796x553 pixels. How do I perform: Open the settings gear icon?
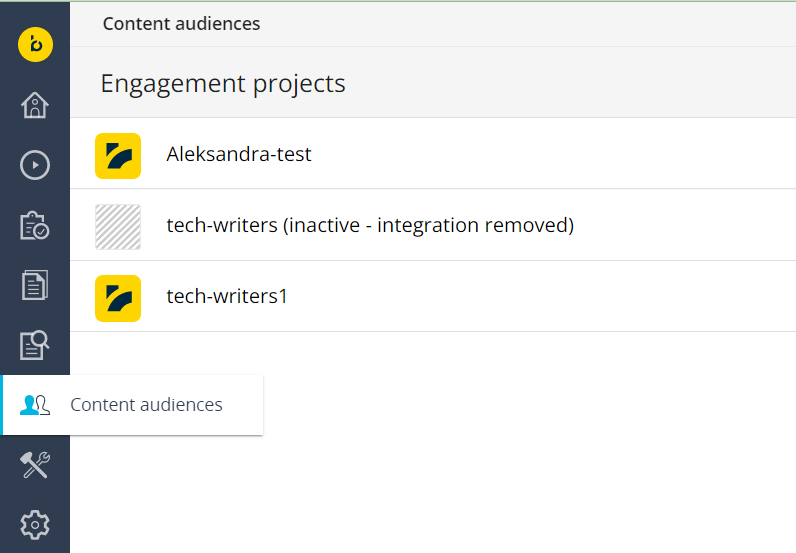click(35, 525)
